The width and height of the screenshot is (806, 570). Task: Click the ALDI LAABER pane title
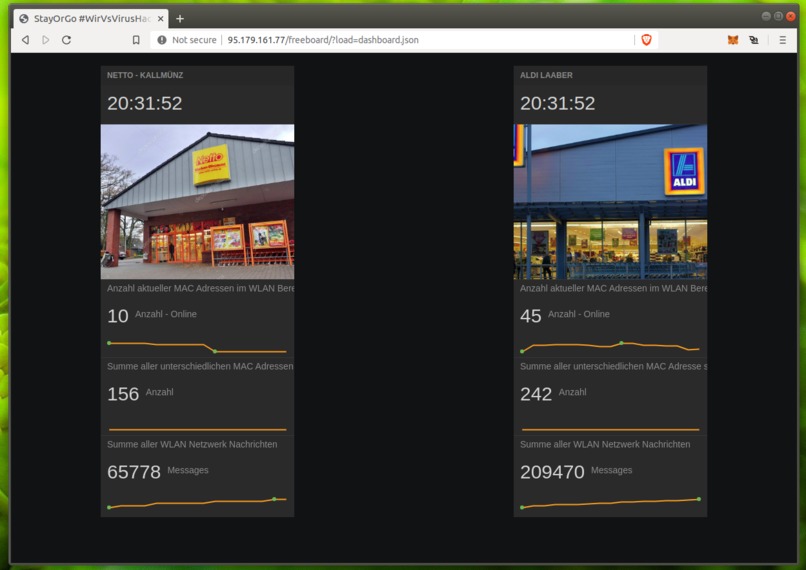(546, 75)
